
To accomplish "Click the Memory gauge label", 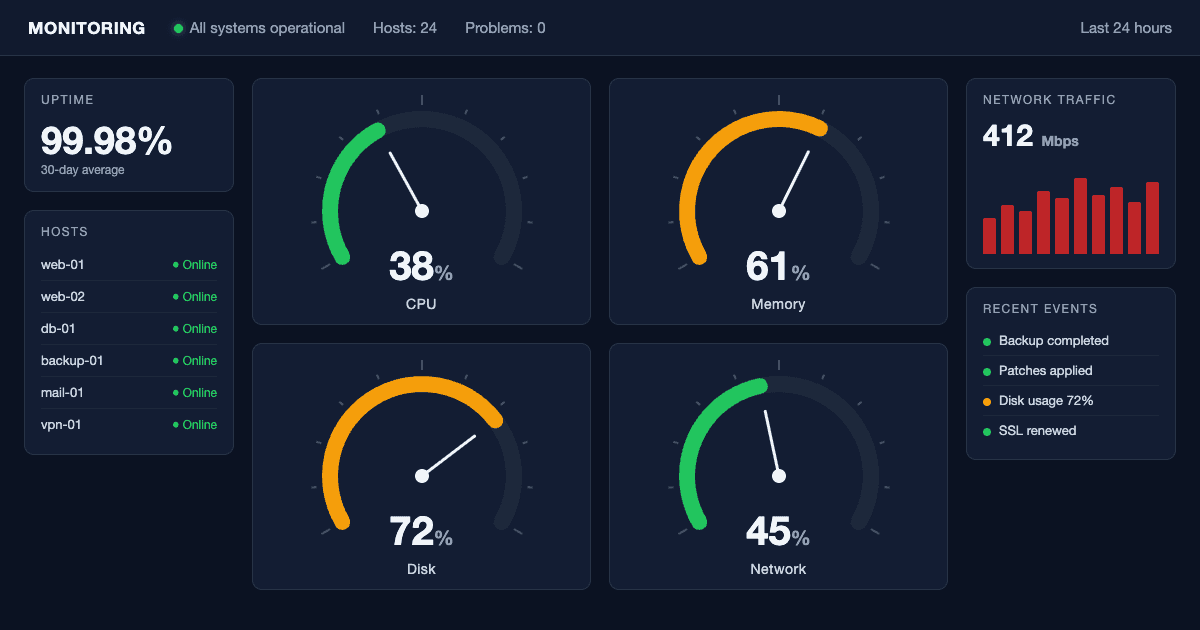I will 778,304.
